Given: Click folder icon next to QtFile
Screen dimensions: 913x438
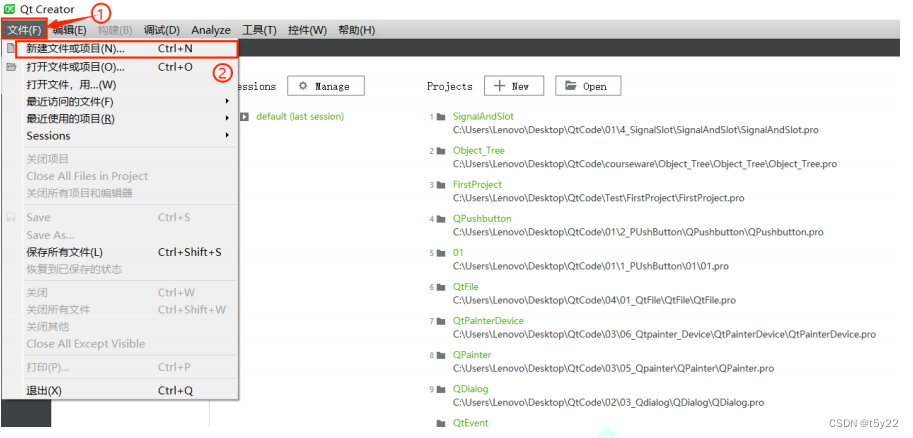Looking at the screenshot, I should [441, 287].
